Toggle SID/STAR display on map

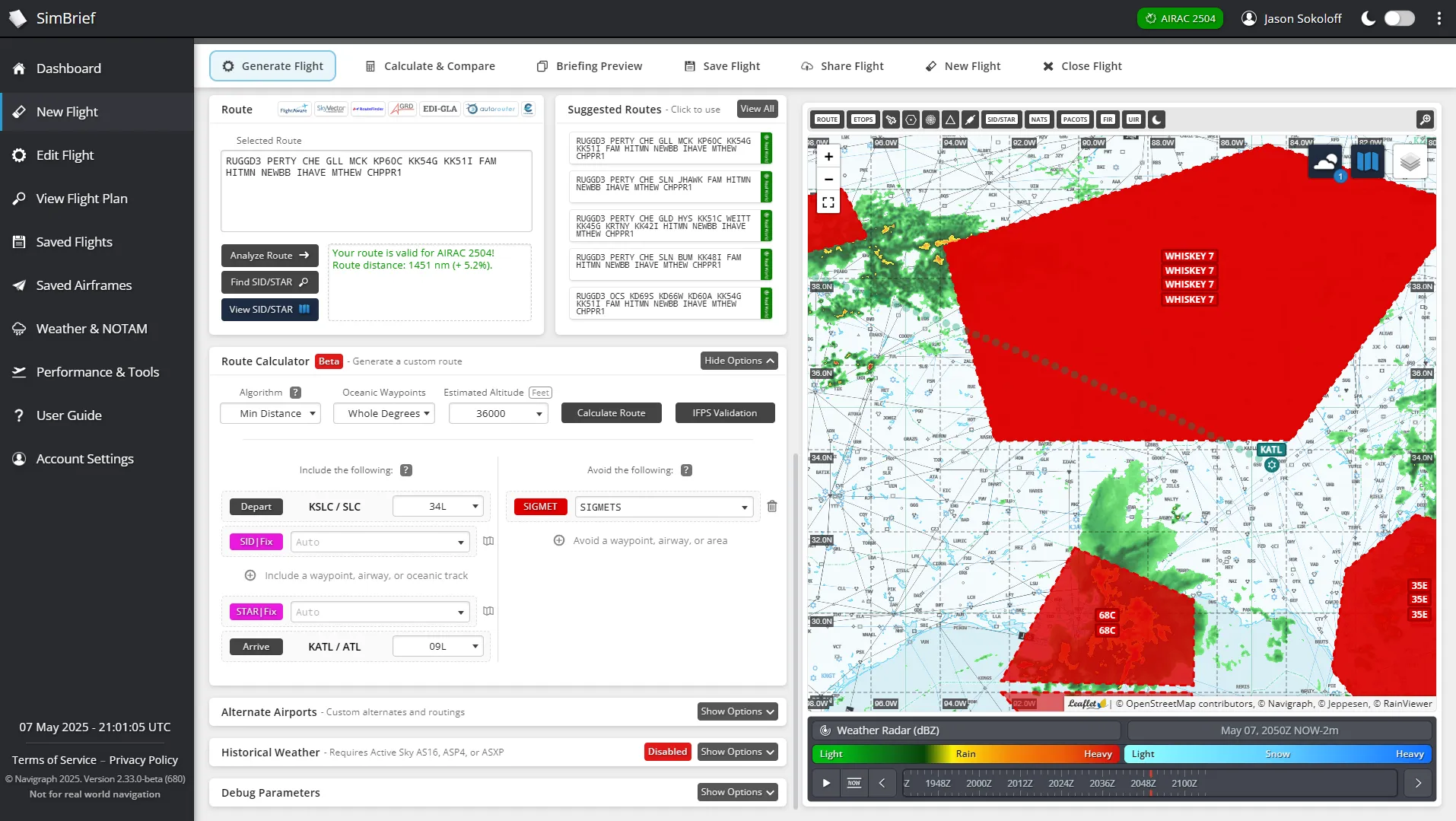point(1001,119)
